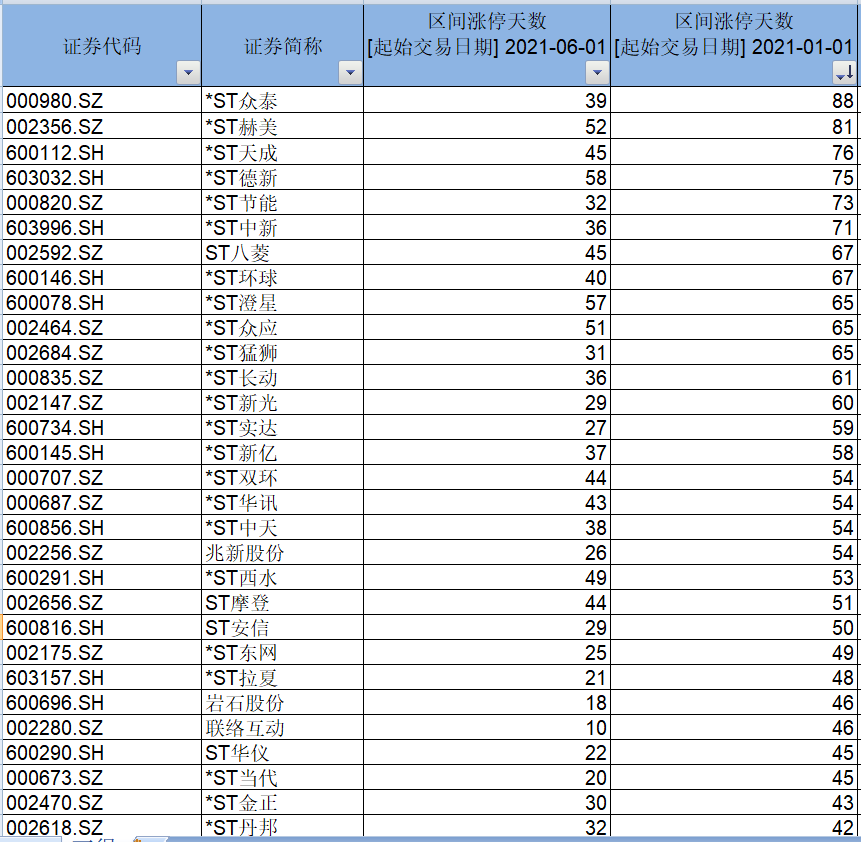The width and height of the screenshot is (861, 842).
Task: Select cell *ST西水
Action: tap(283, 577)
